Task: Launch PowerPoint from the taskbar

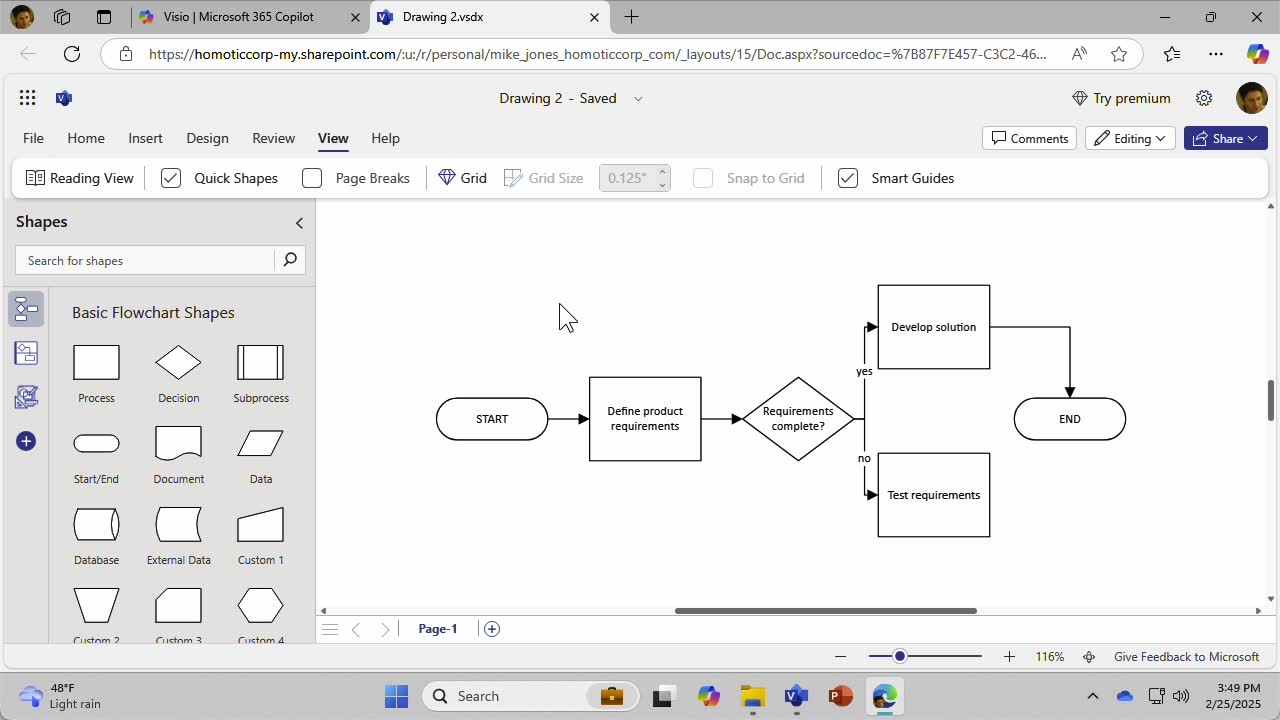Action: [x=840, y=696]
